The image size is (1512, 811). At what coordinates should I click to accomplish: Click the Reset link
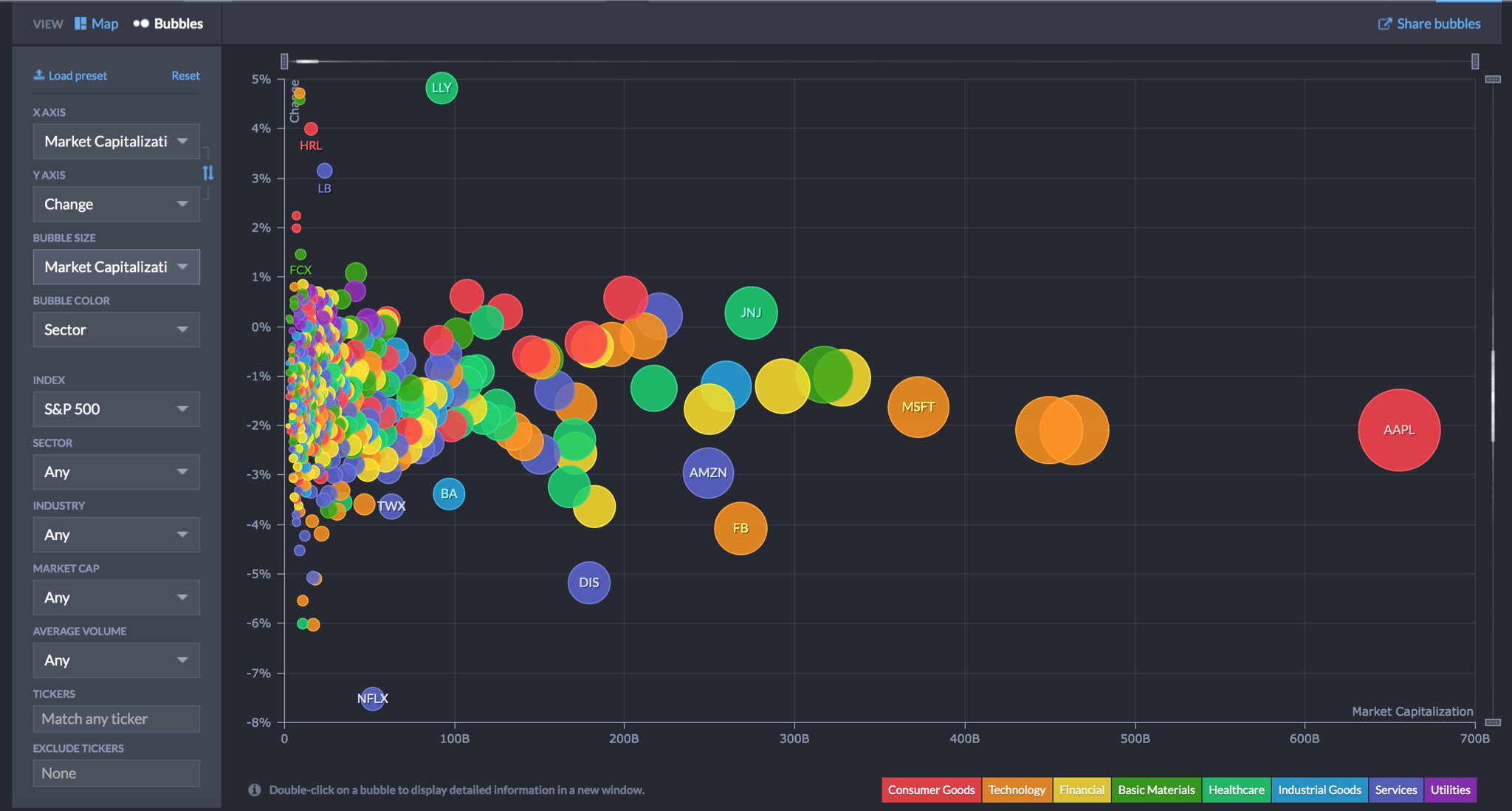(185, 75)
